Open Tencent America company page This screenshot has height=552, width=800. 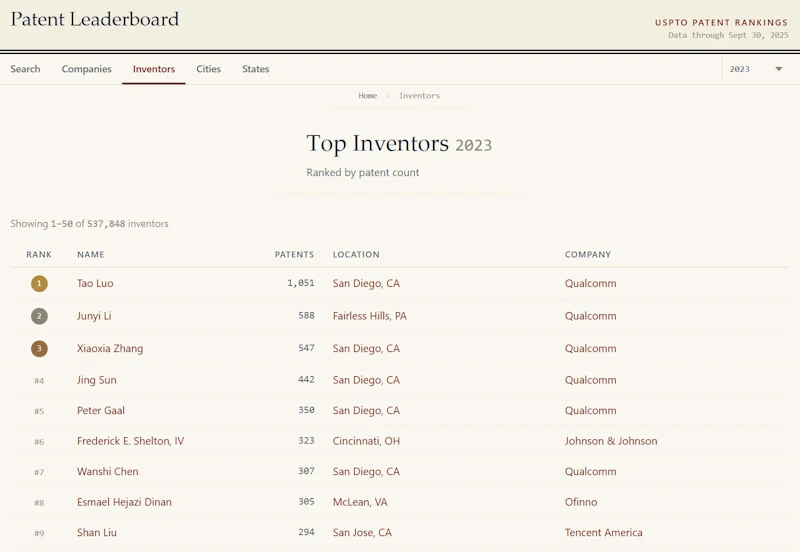point(603,533)
